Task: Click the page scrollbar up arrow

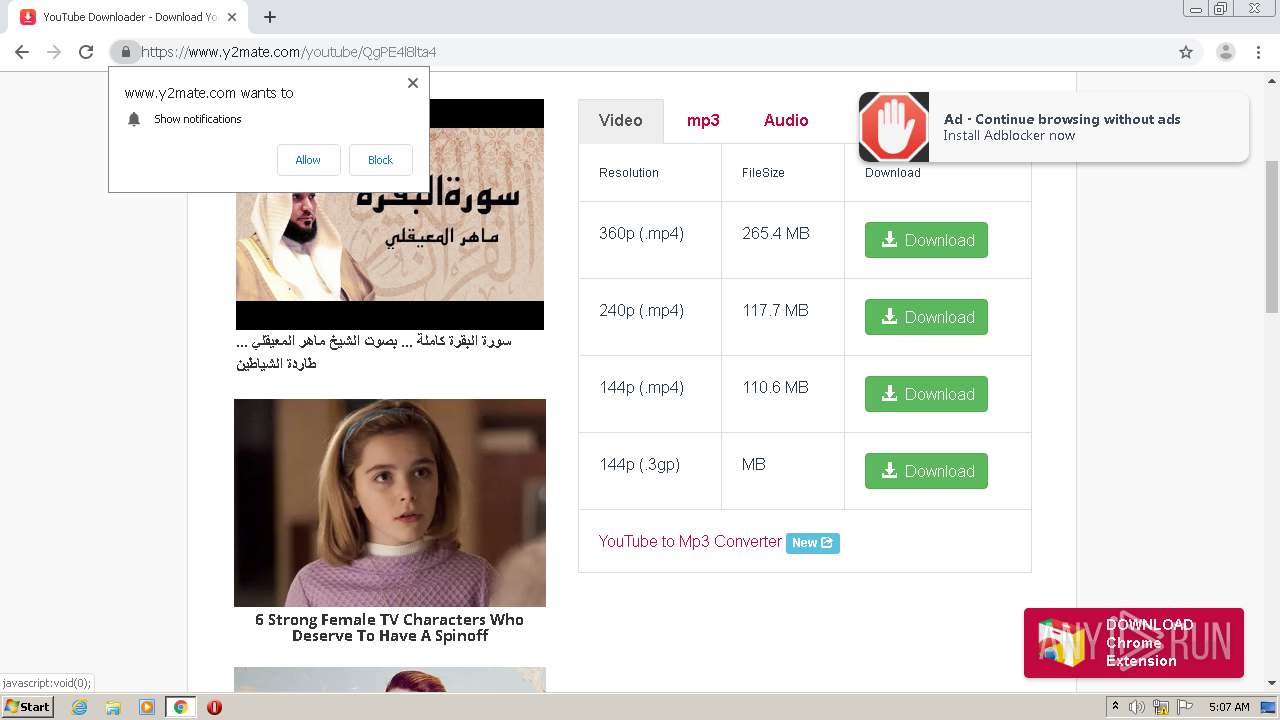Action: (1272, 81)
